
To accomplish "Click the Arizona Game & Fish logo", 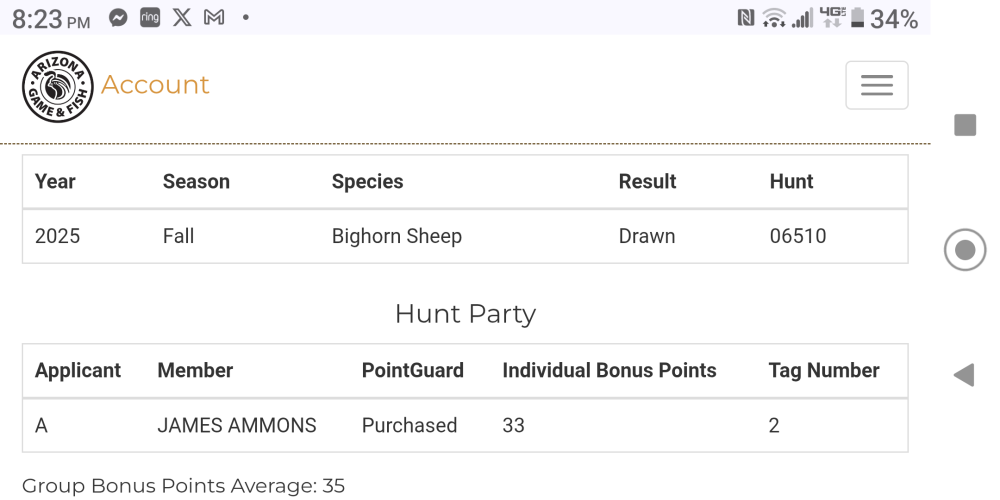I will 57,86.
